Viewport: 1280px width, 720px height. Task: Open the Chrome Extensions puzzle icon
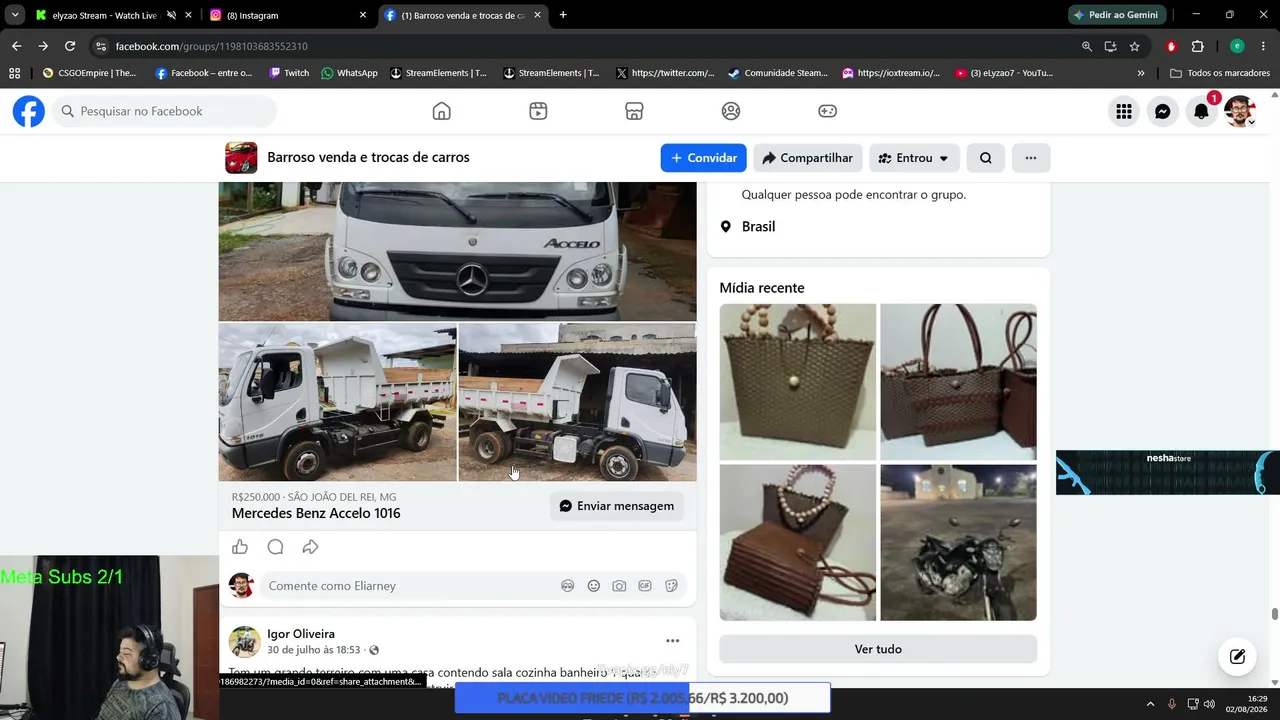(x=1198, y=46)
